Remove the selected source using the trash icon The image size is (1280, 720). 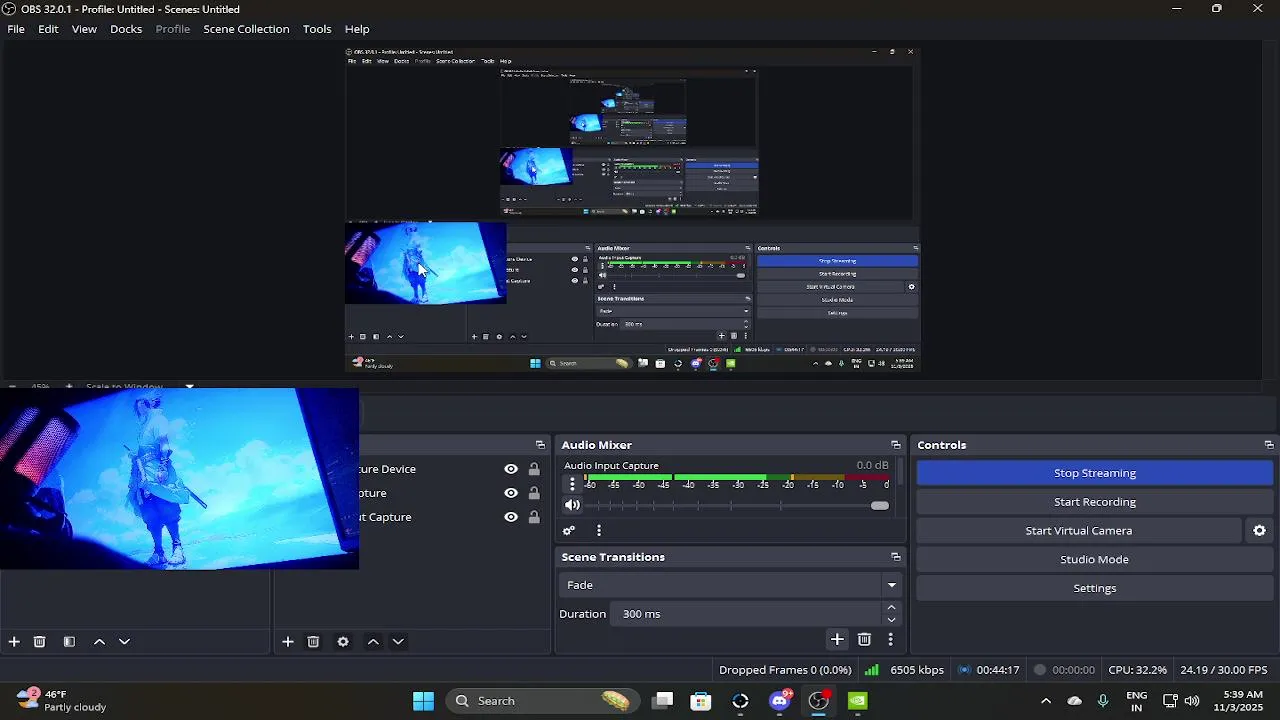313,642
